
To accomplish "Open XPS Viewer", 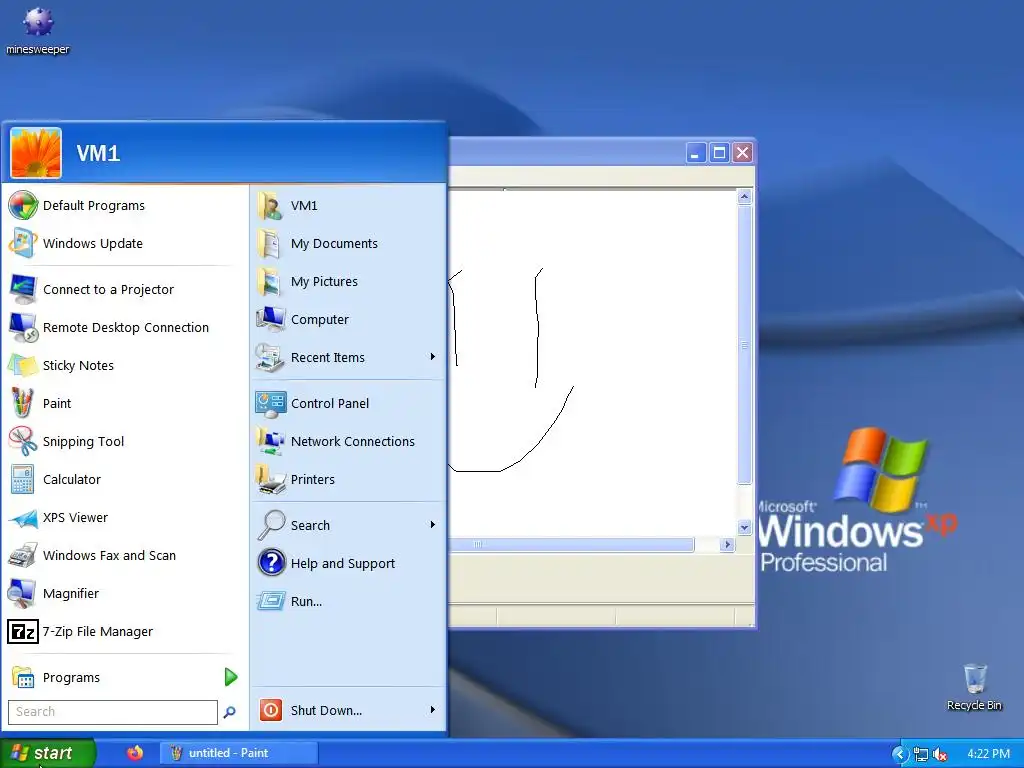I will pyautogui.click(x=124, y=517).
